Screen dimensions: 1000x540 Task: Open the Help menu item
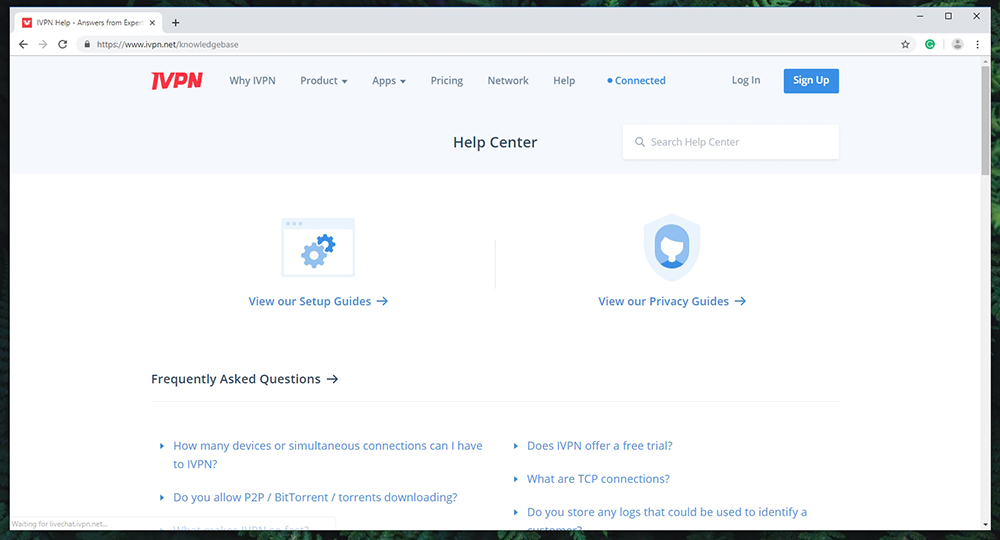pyautogui.click(x=564, y=80)
